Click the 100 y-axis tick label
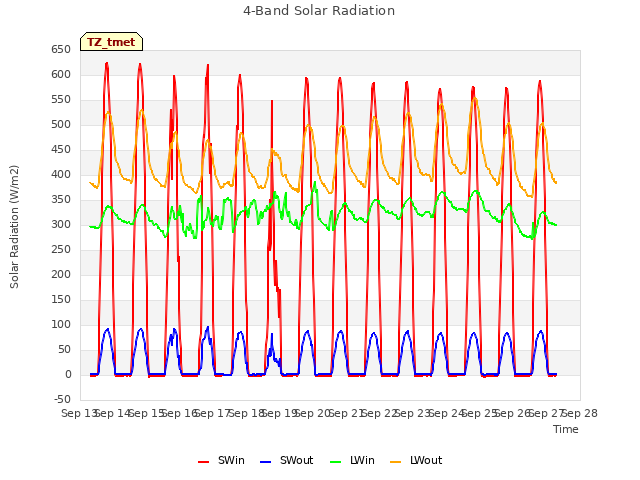Image resolution: width=640 pixels, height=480 pixels. click(x=61, y=324)
